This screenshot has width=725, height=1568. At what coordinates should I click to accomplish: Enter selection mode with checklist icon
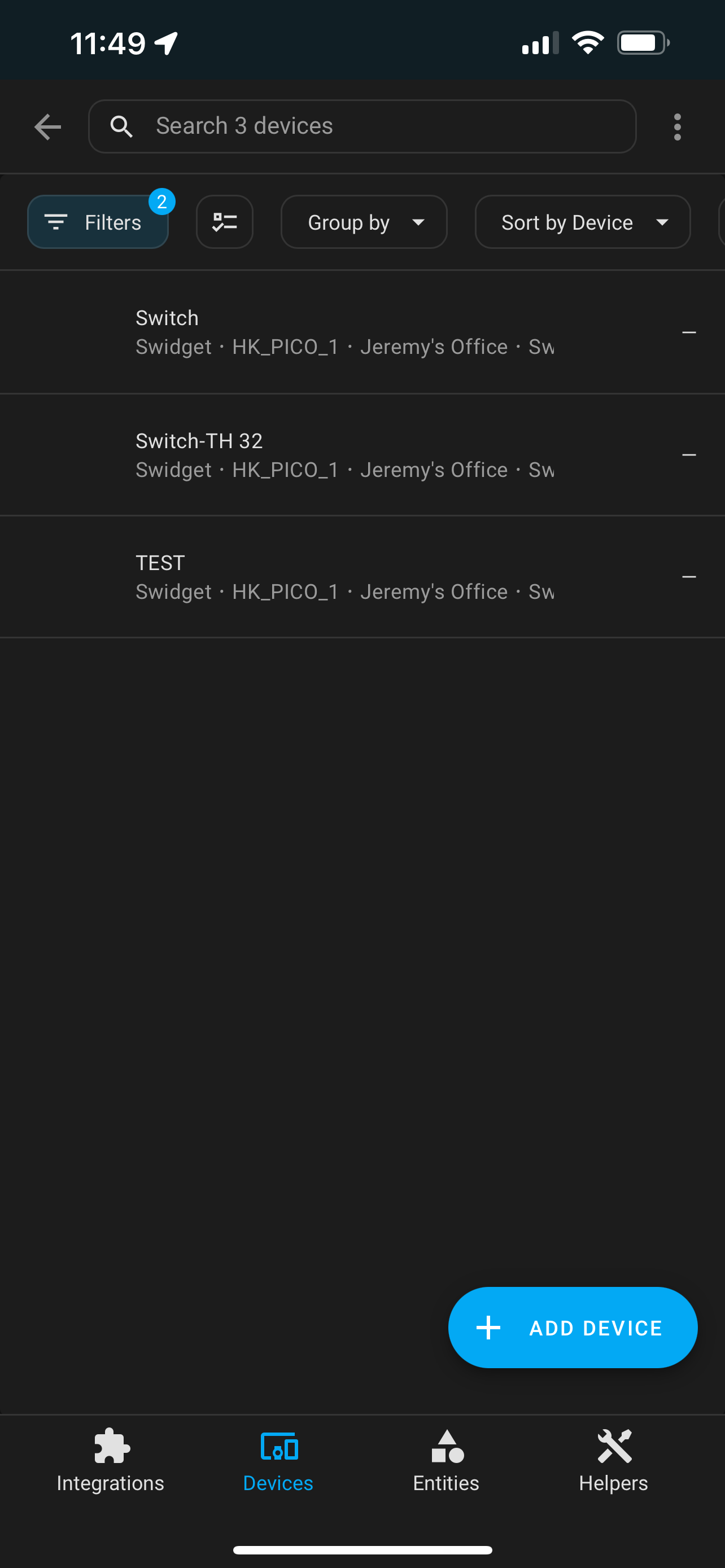[x=225, y=222]
